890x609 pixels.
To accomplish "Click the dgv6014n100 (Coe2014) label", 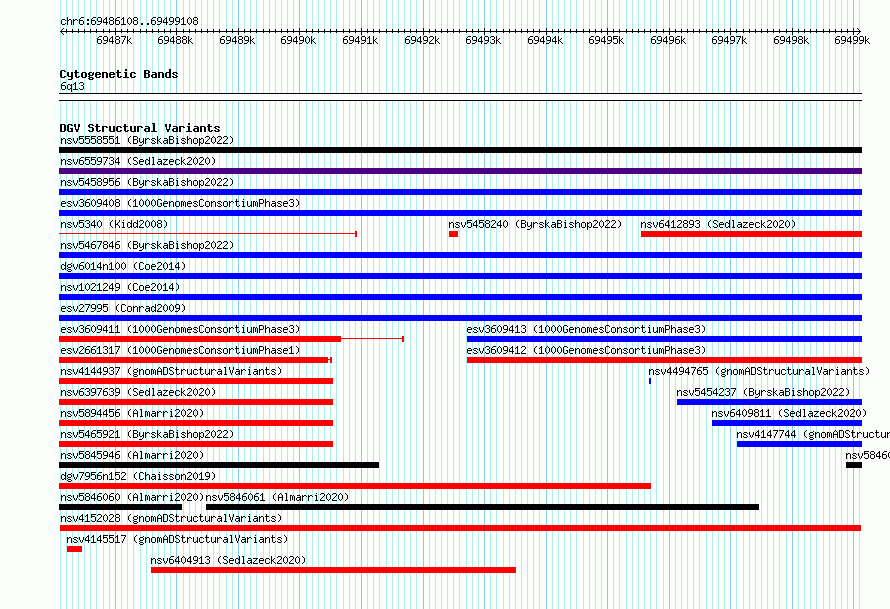I will pos(123,266).
